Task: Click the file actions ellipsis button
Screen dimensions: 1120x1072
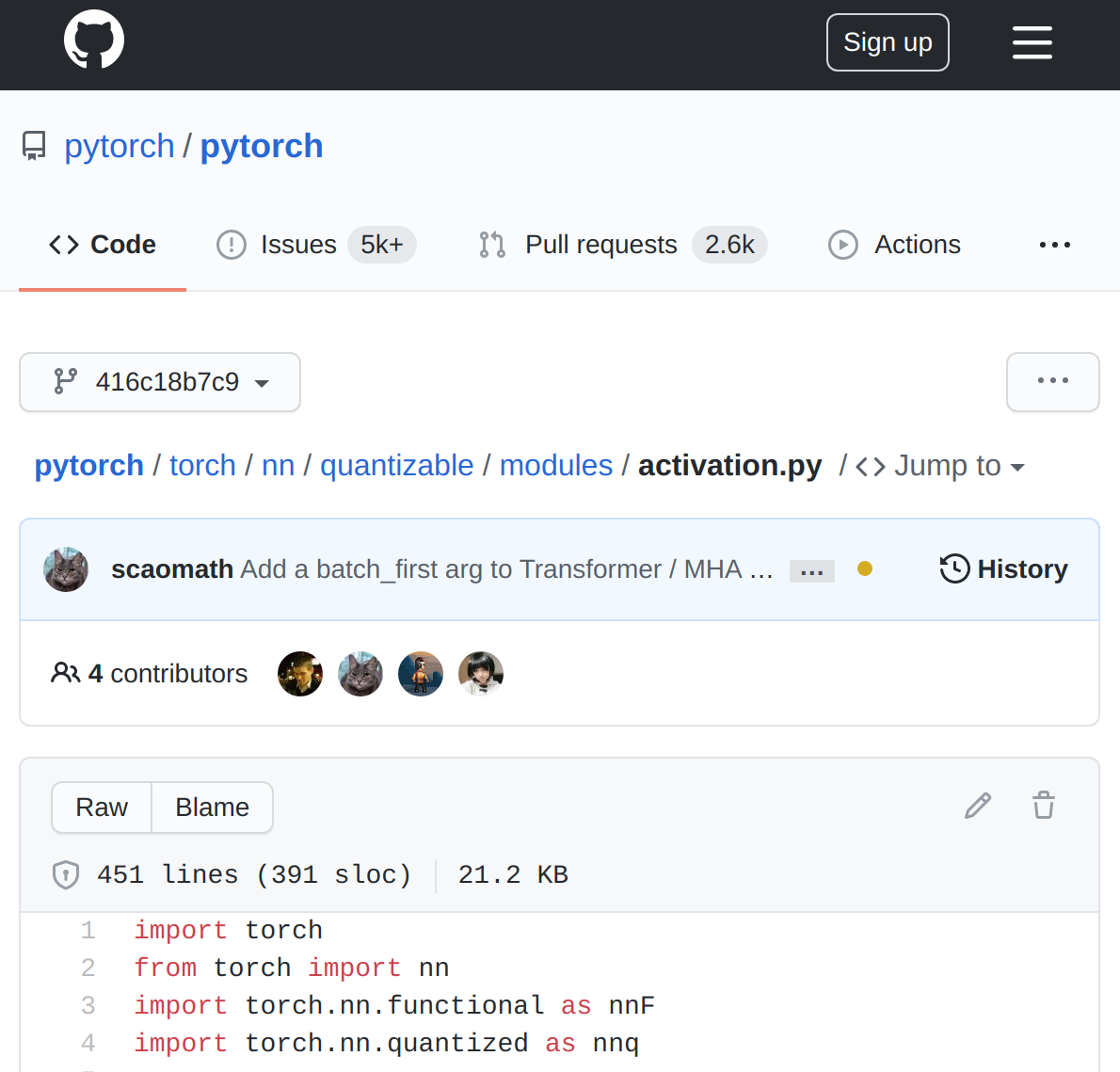Action: tap(1053, 381)
